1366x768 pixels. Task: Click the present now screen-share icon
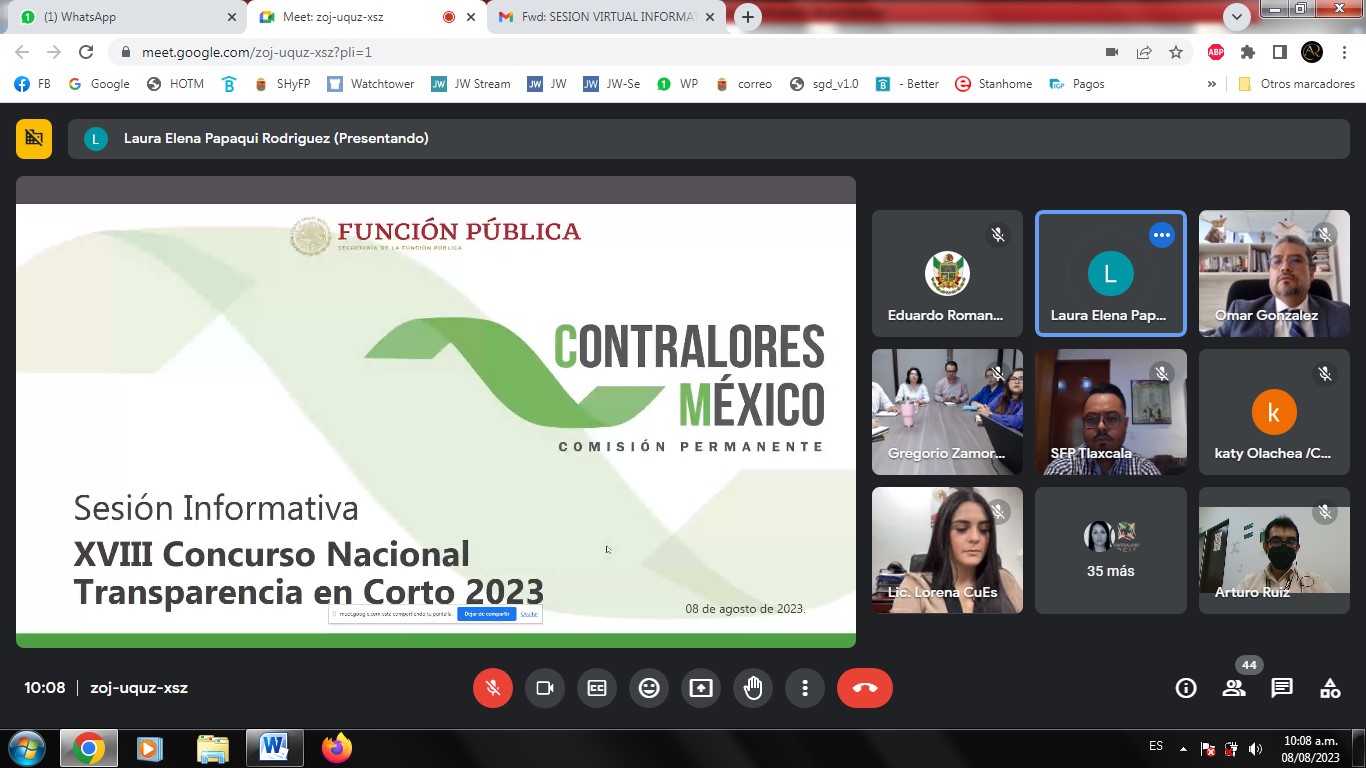point(701,688)
